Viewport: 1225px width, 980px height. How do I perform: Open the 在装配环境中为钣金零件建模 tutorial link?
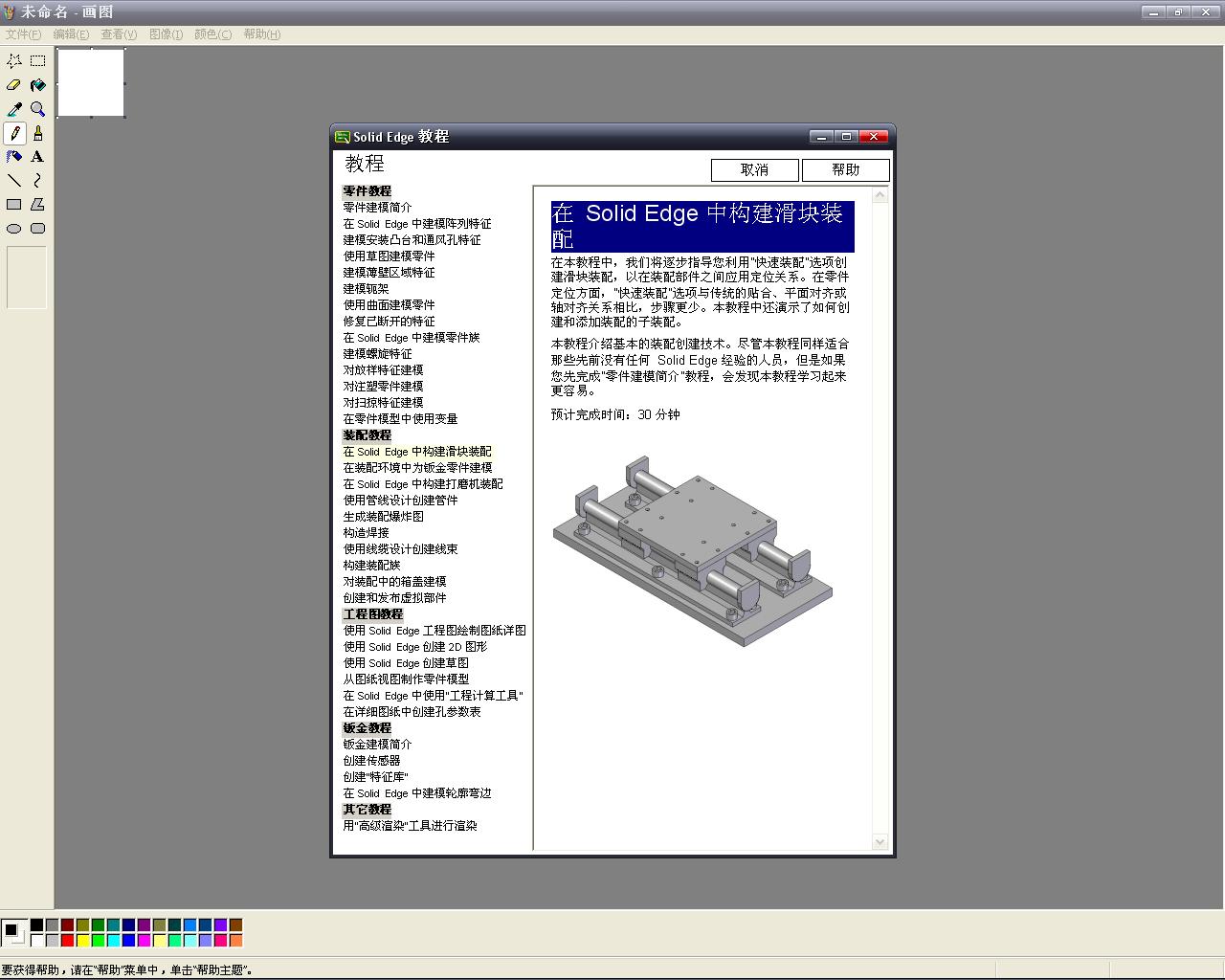(x=418, y=468)
